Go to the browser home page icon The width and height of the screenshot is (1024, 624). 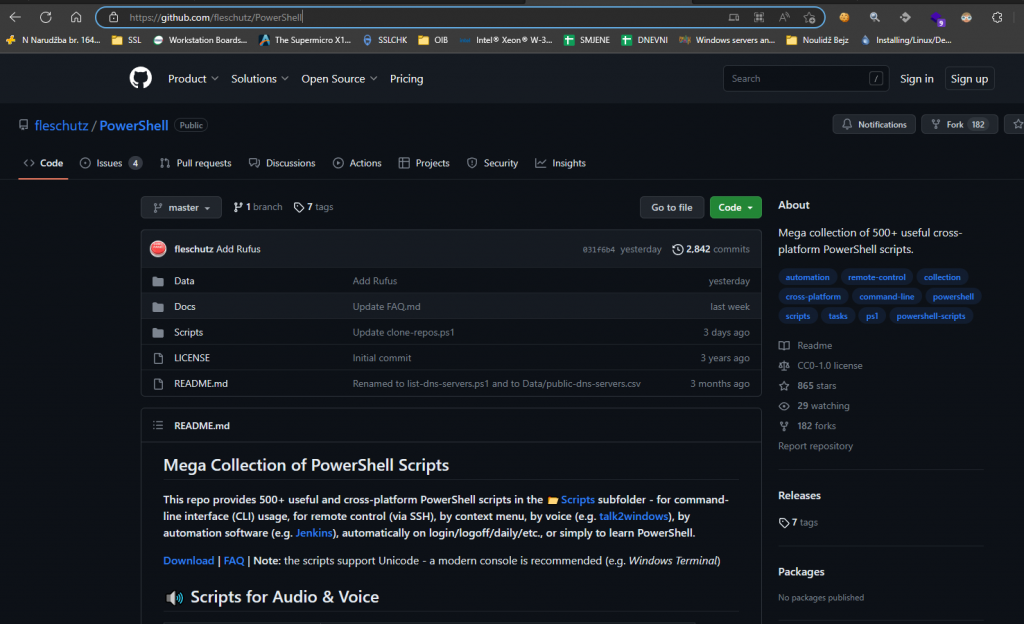[x=76, y=17]
